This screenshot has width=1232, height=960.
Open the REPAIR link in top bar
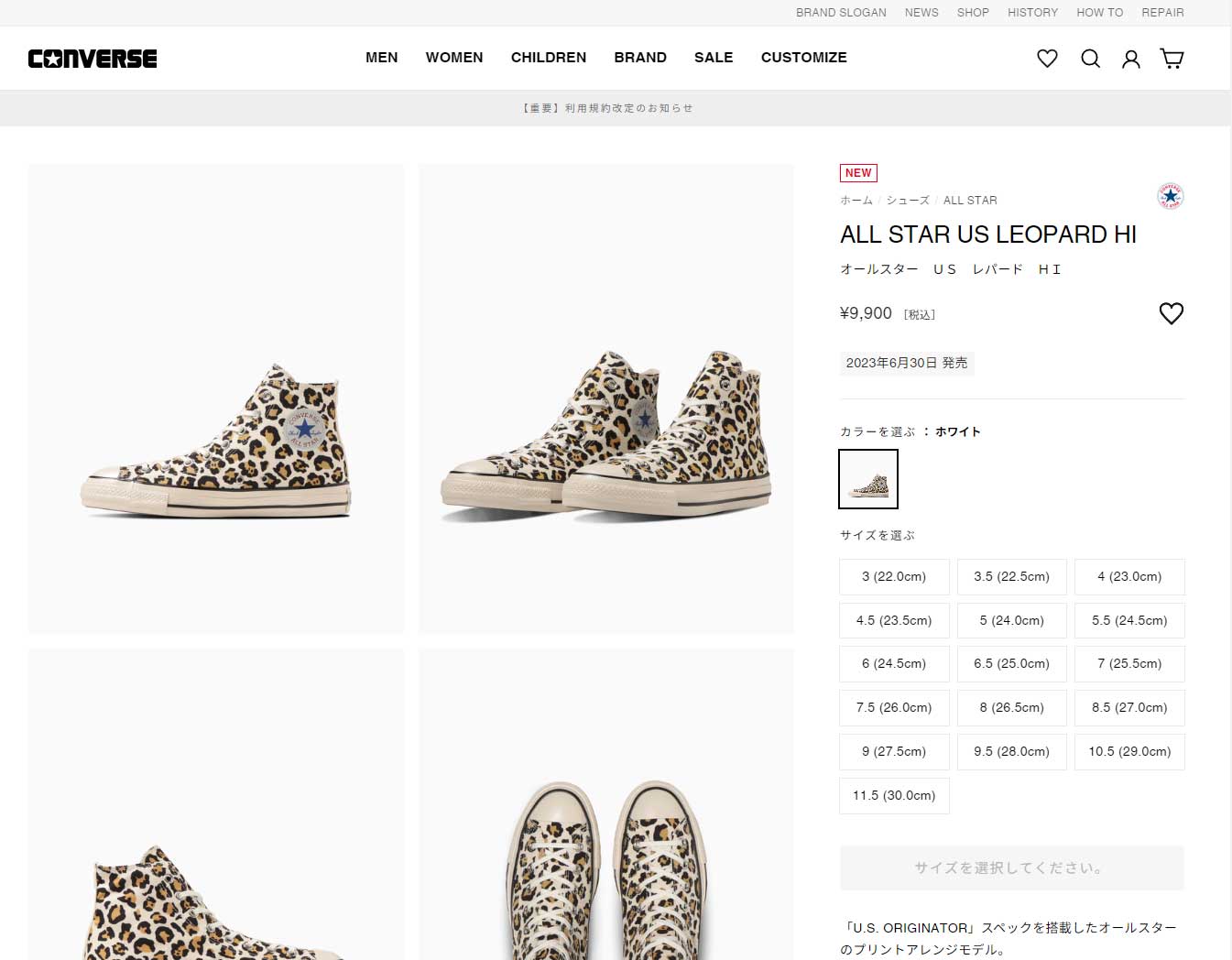click(1162, 13)
